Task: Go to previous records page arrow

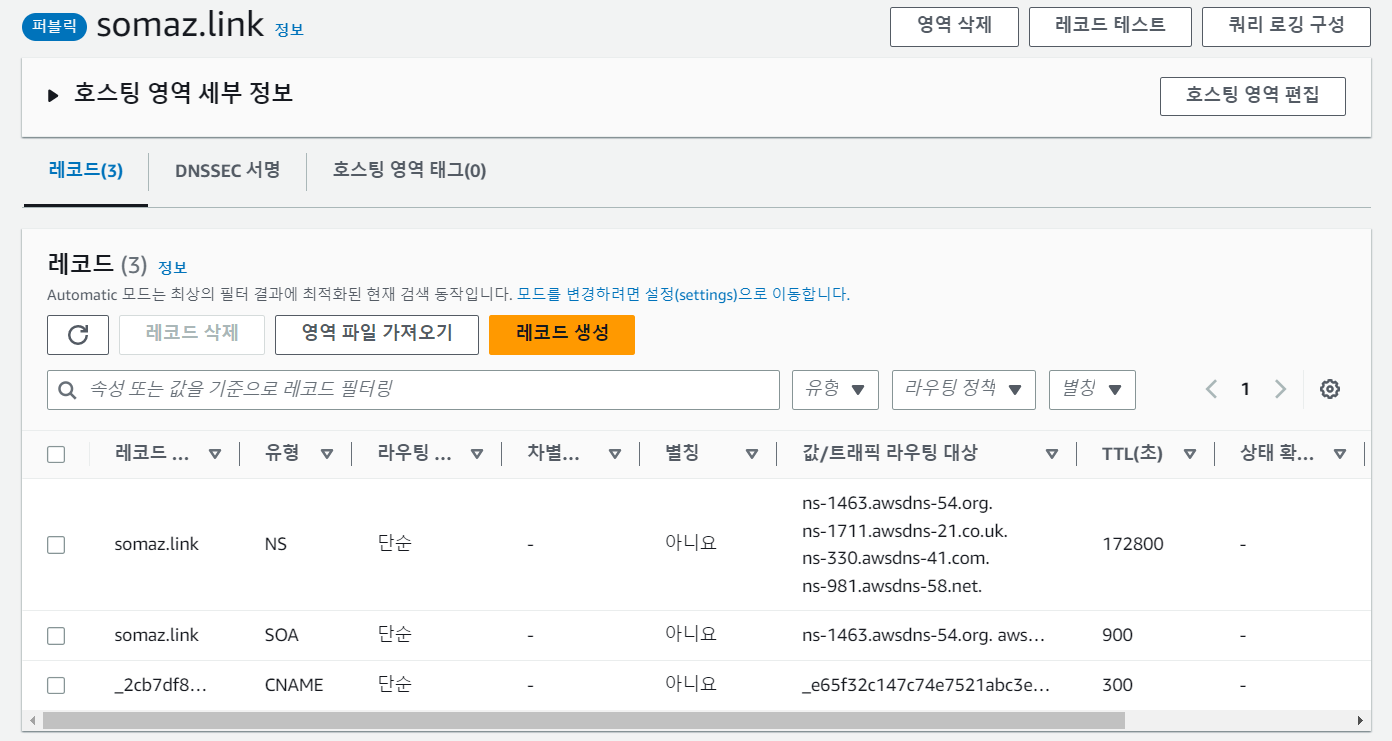Action: [x=1212, y=389]
